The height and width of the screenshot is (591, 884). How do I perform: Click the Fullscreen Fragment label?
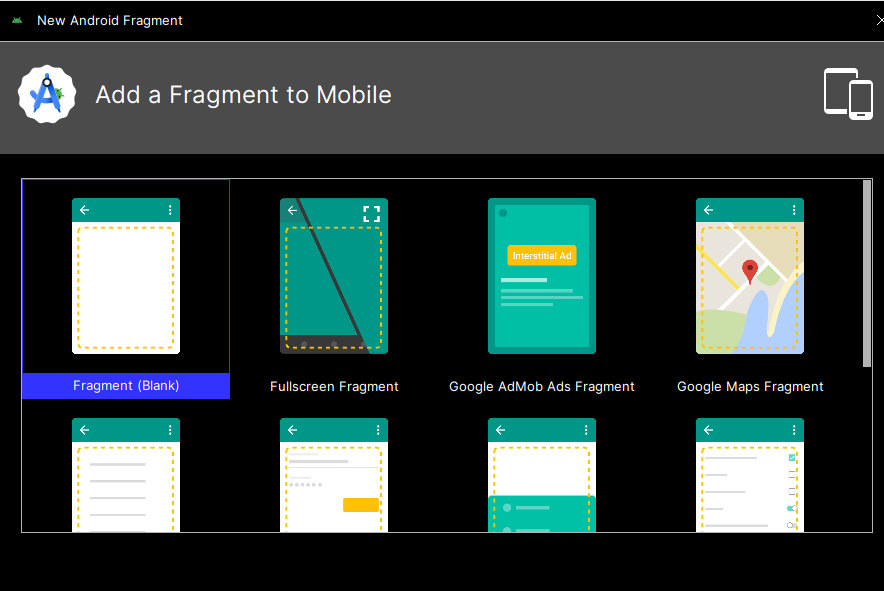(x=334, y=386)
